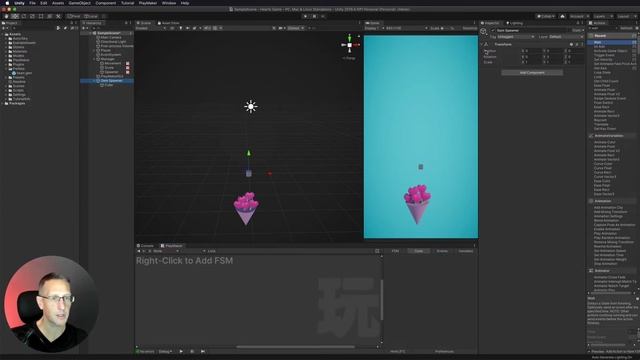
Task: Open the Layers dropdown in top toolbar
Action: click(x=603, y=16)
